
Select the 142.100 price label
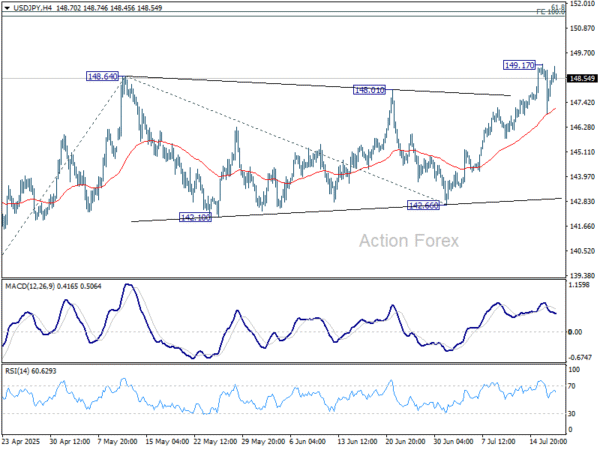tap(195, 217)
